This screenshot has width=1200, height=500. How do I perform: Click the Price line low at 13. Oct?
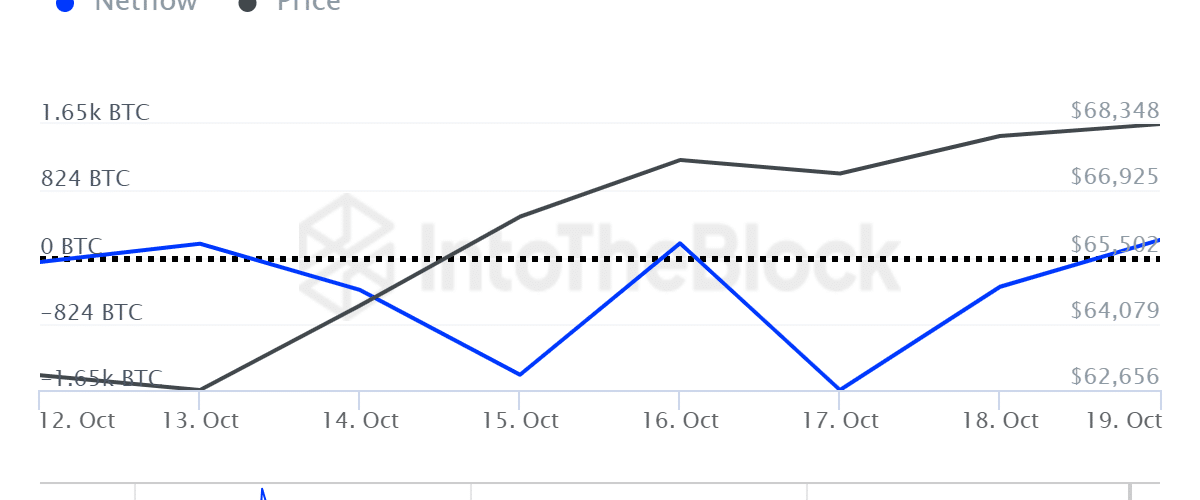200,389
